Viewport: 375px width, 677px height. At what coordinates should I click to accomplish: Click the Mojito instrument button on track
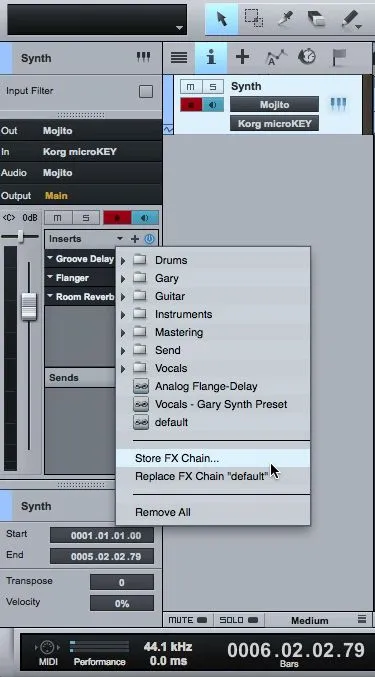tap(274, 104)
